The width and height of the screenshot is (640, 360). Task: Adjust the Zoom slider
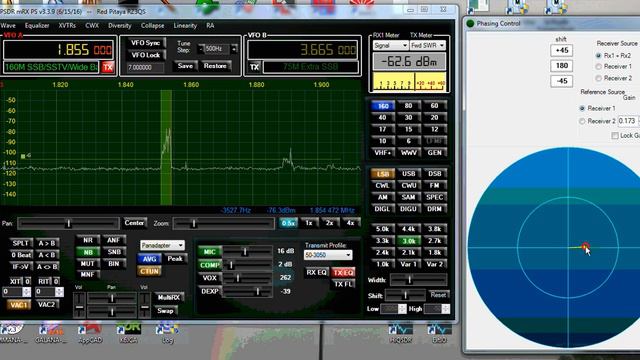223,223
